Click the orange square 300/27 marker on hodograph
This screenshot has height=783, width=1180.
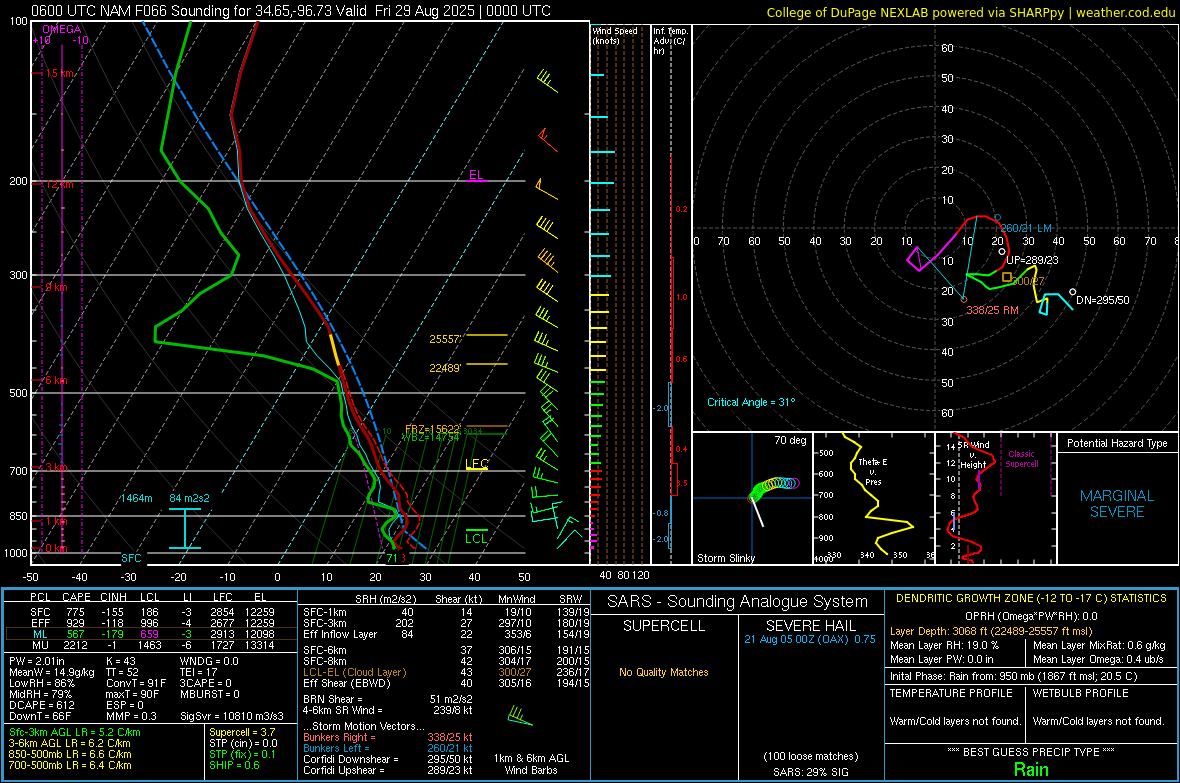[x=1007, y=277]
